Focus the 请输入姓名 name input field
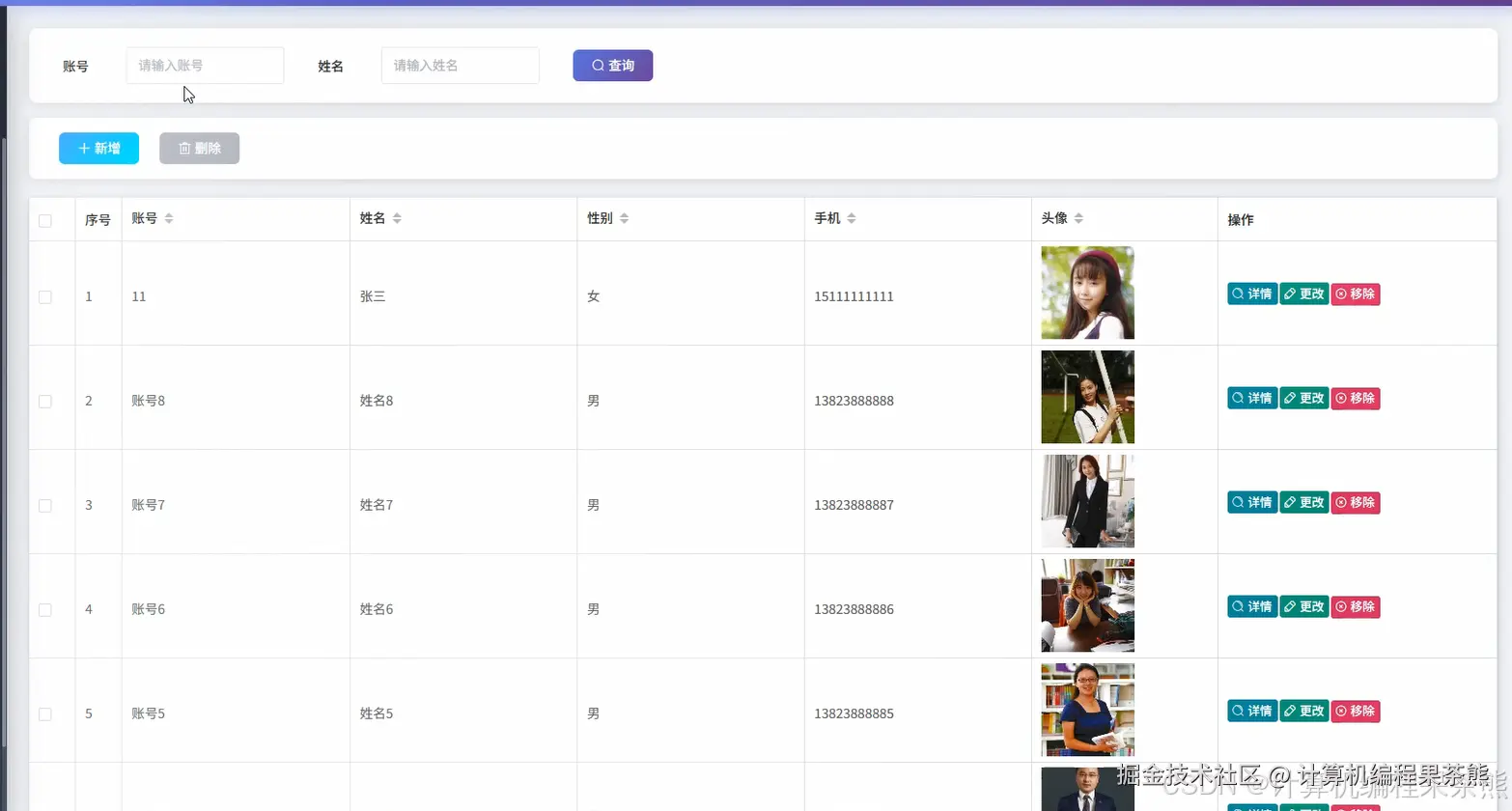Screen dimensions: 1512x811 [x=460, y=66]
